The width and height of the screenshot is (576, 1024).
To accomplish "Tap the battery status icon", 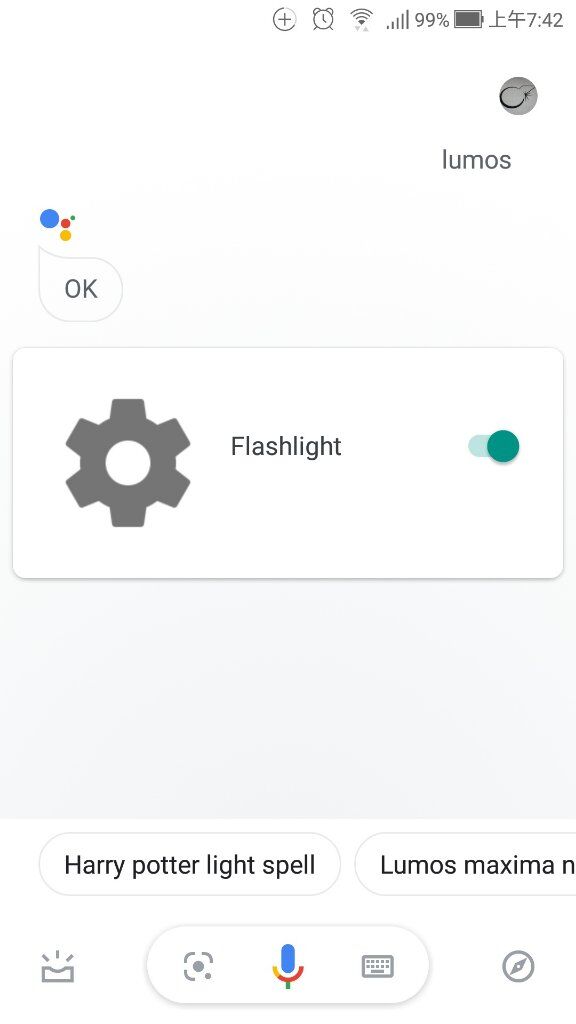I will click(468, 20).
